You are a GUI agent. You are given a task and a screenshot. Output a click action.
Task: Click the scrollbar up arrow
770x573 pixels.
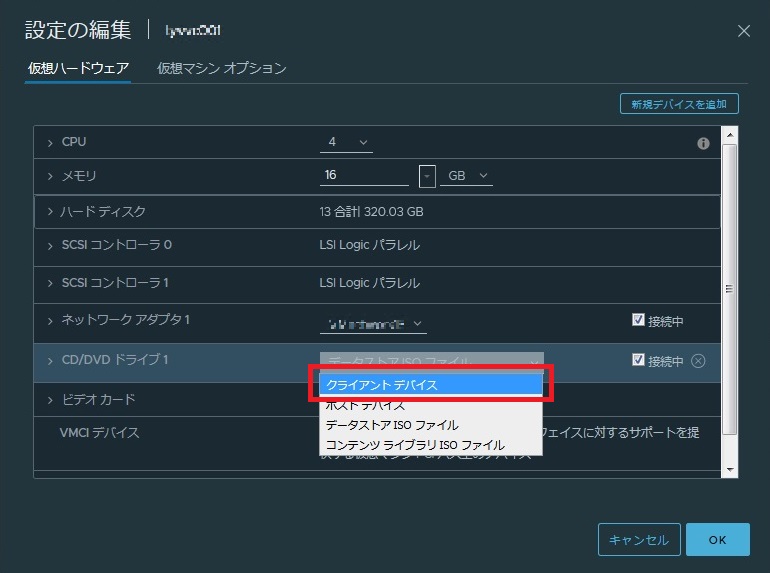coord(730,135)
